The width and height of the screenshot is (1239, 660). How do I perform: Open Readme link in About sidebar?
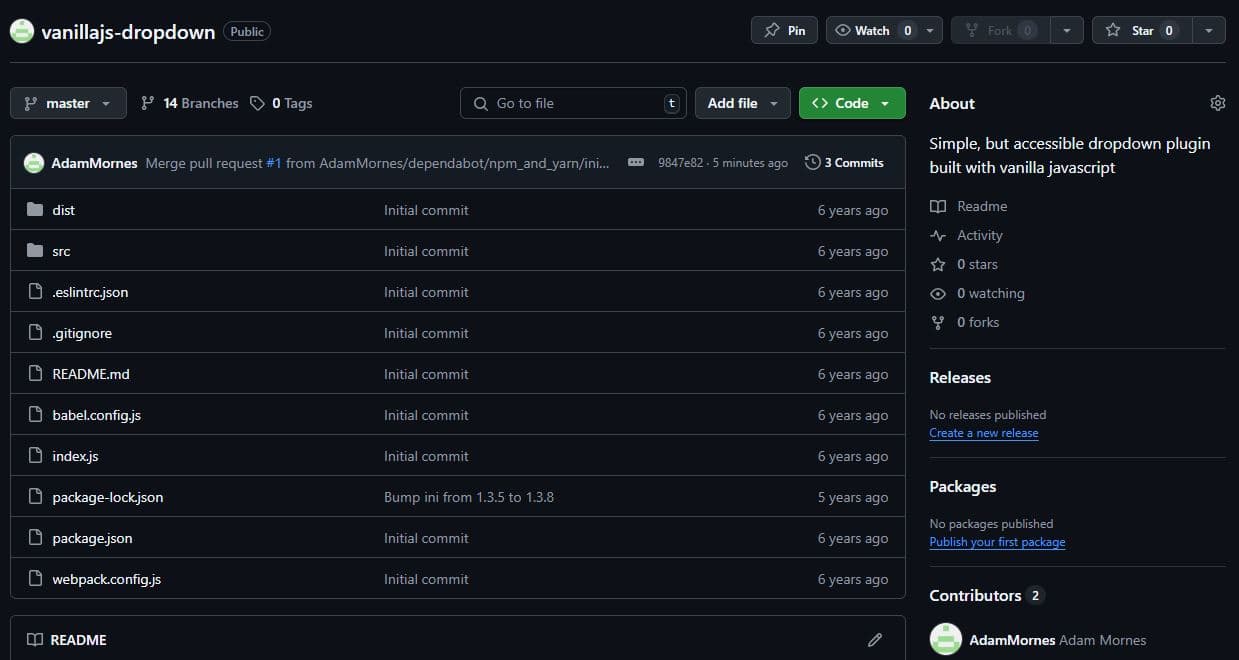(968, 206)
